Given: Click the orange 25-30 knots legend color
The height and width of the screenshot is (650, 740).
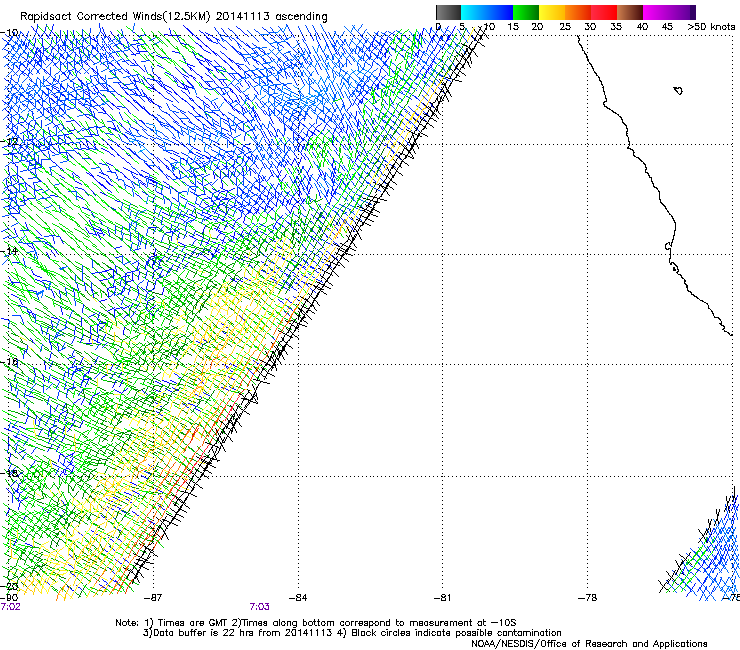Looking at the screenshot, I should (x=578, y=12).
